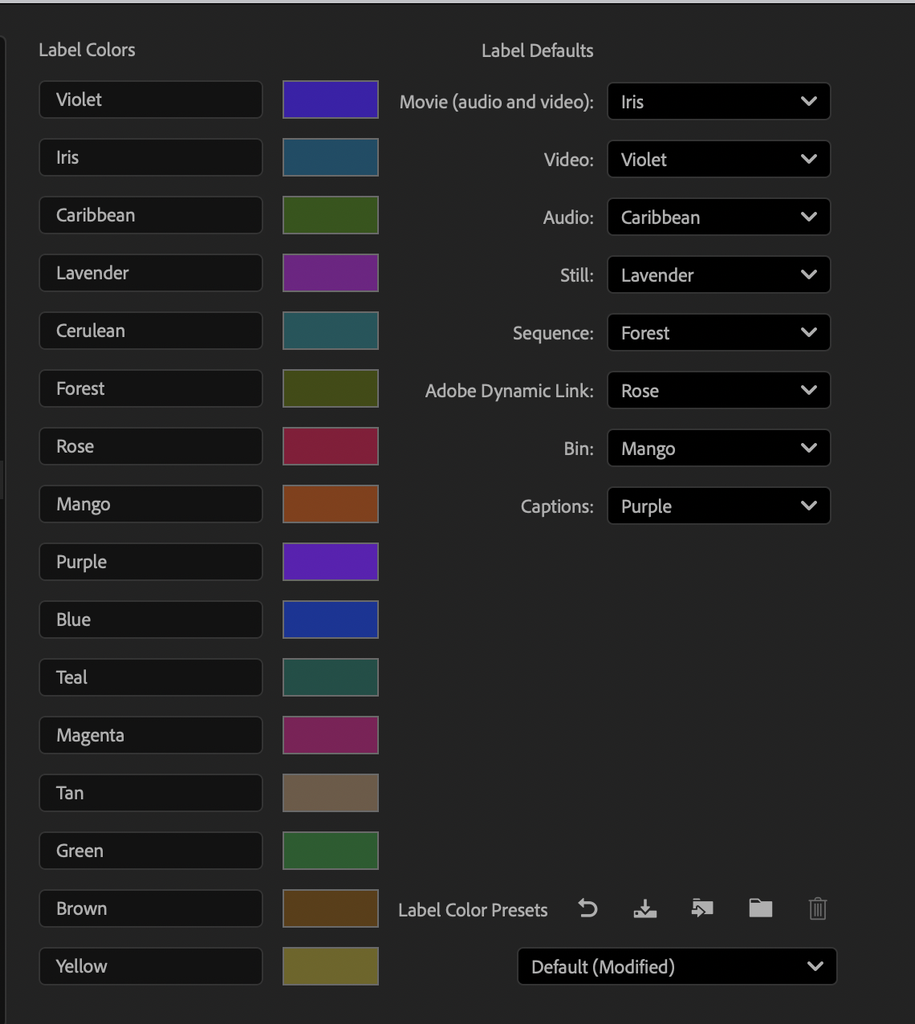Open the Sequence dropdown set to Forest

coord(718,332)
